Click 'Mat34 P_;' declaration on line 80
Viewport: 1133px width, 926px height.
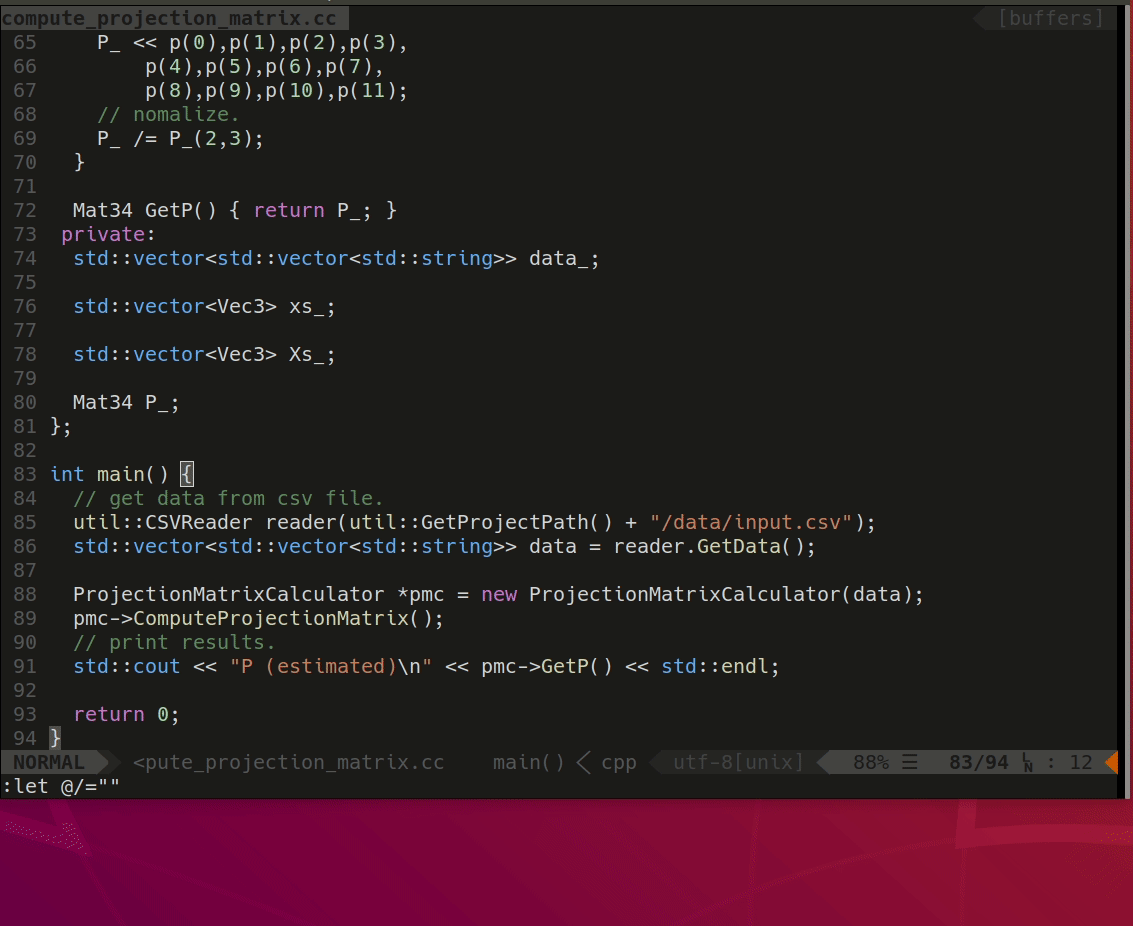[126, 402]
